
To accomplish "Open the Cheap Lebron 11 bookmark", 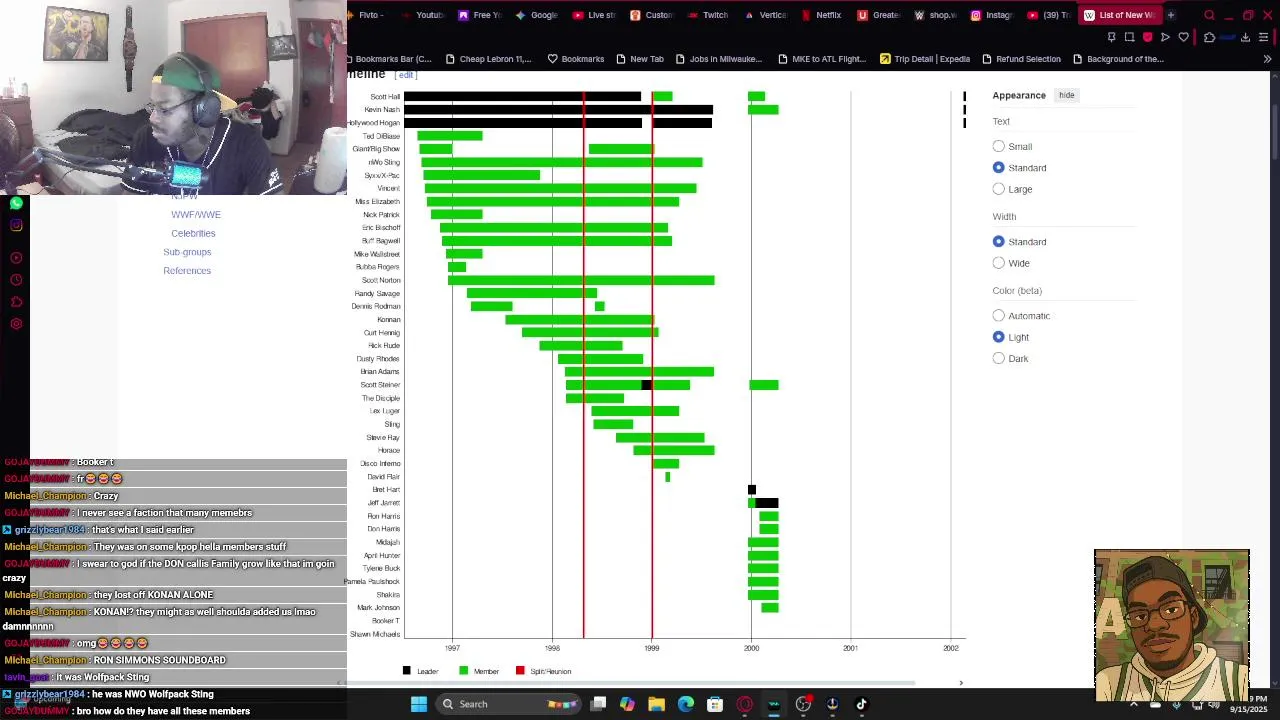I will tap(488, 59).
